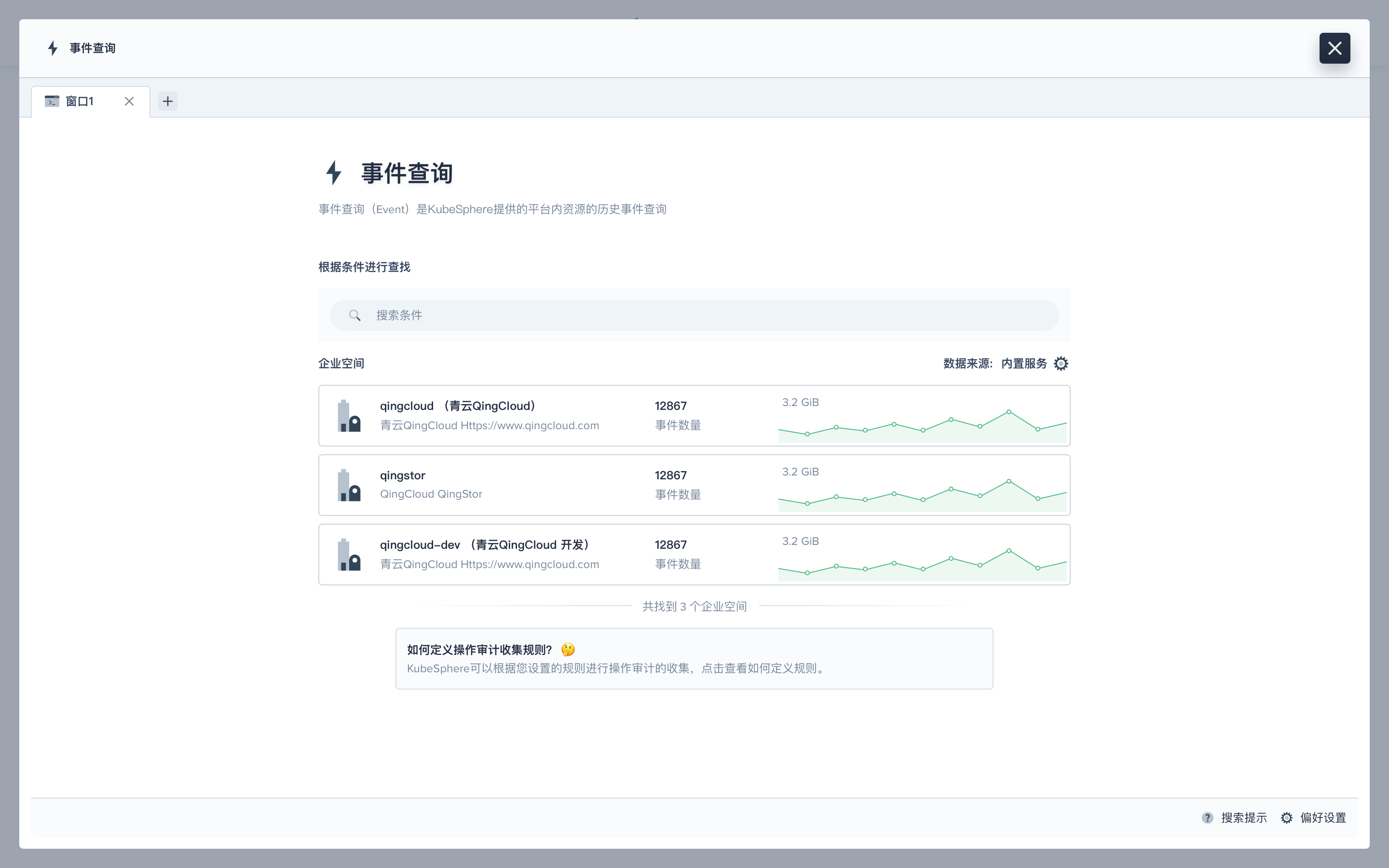Click the help icon next to 搜索提示

pos(1208,817)
